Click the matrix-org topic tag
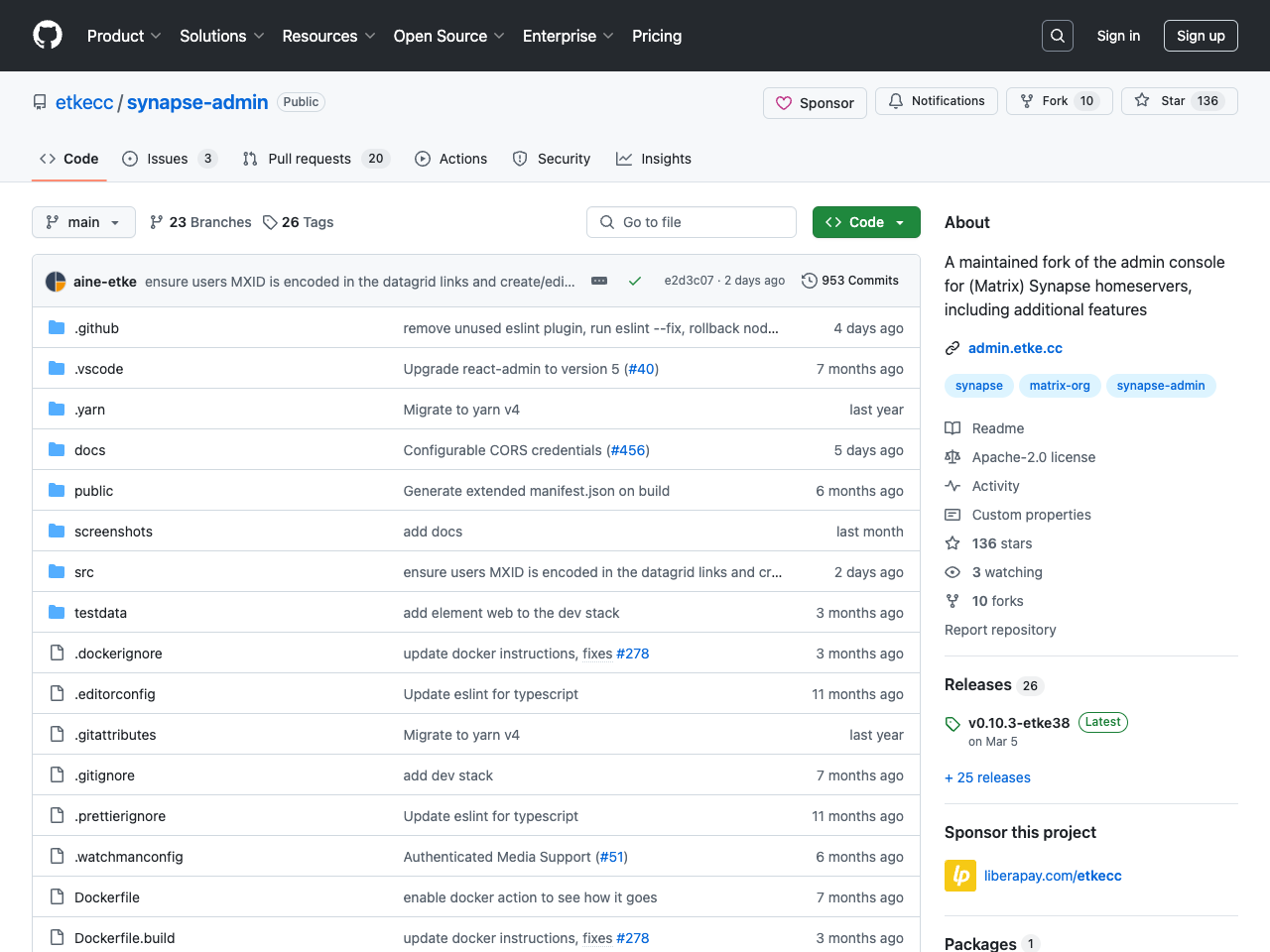 (x=1060, y=386)
